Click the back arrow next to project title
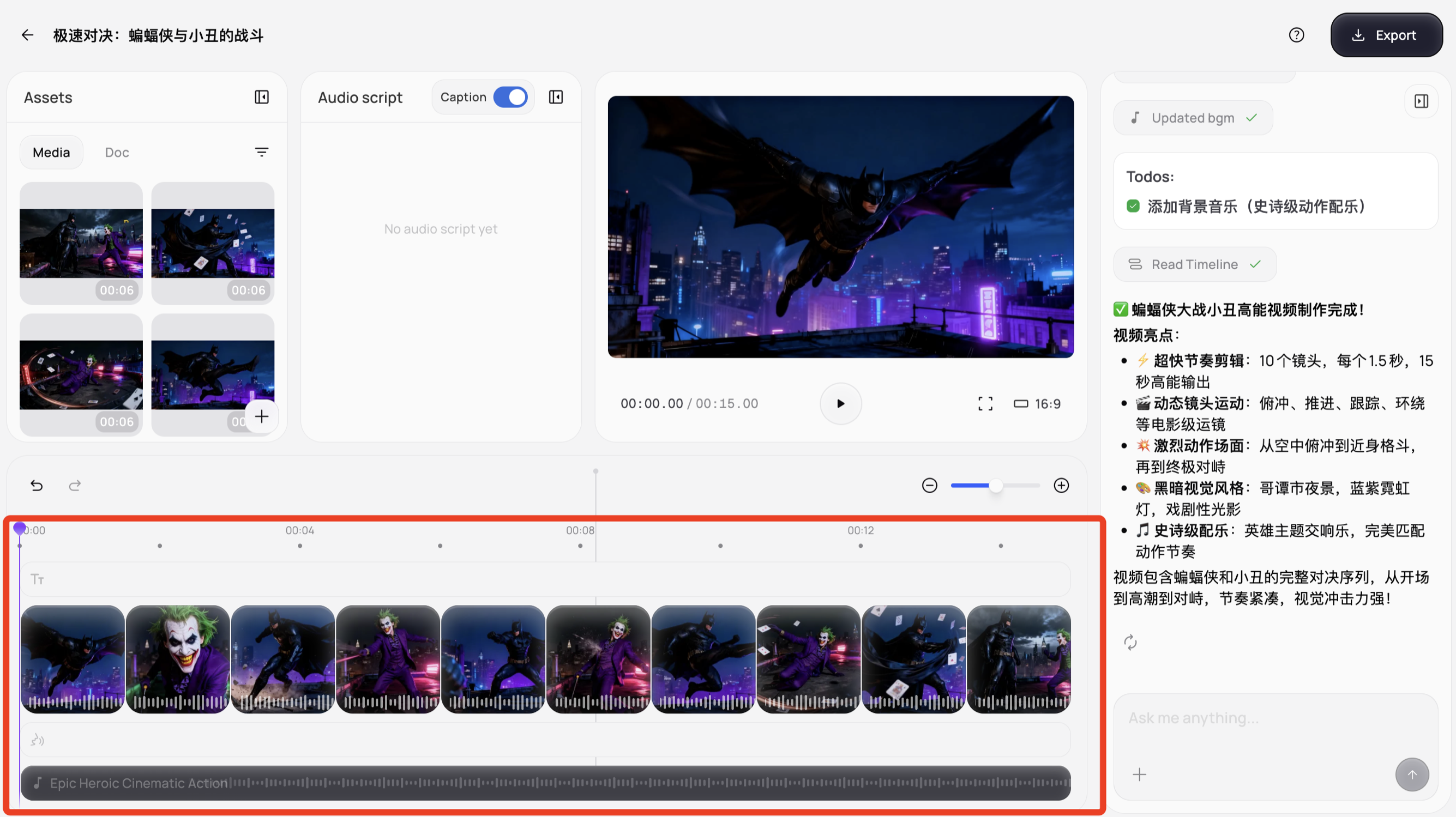 point(27,35)
